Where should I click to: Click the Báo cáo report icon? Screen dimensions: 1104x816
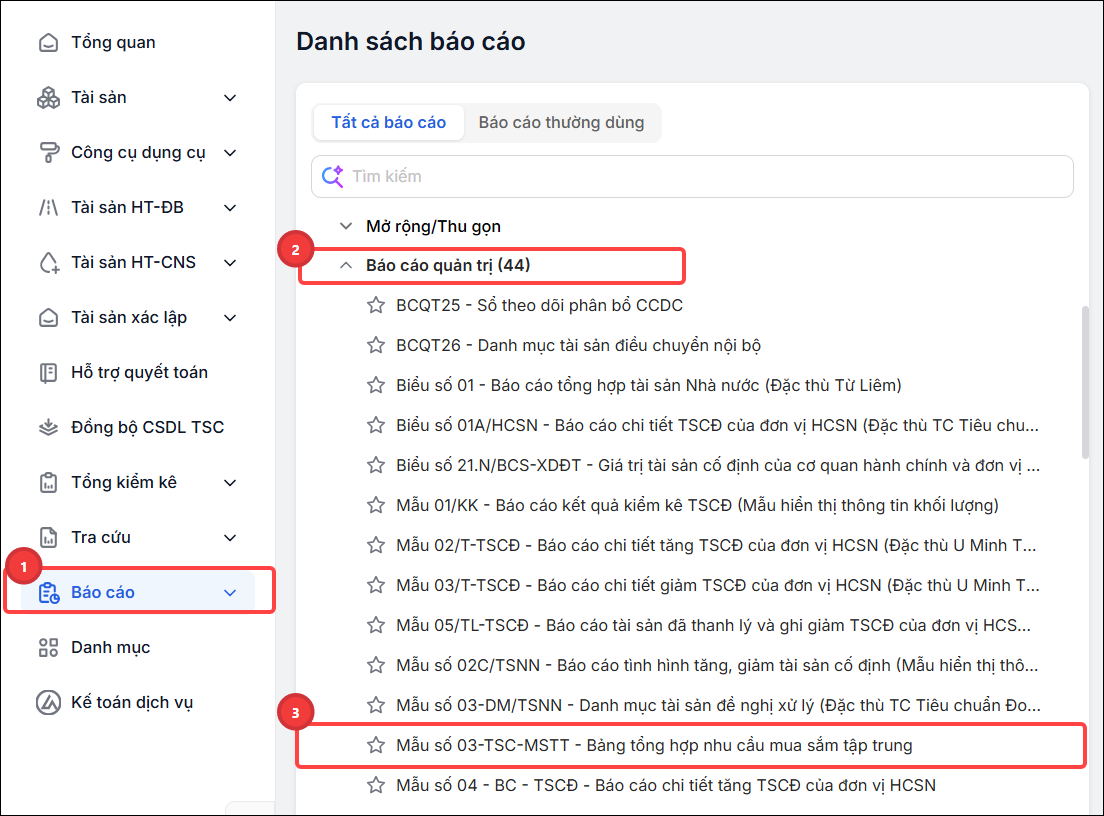[48, 593]
